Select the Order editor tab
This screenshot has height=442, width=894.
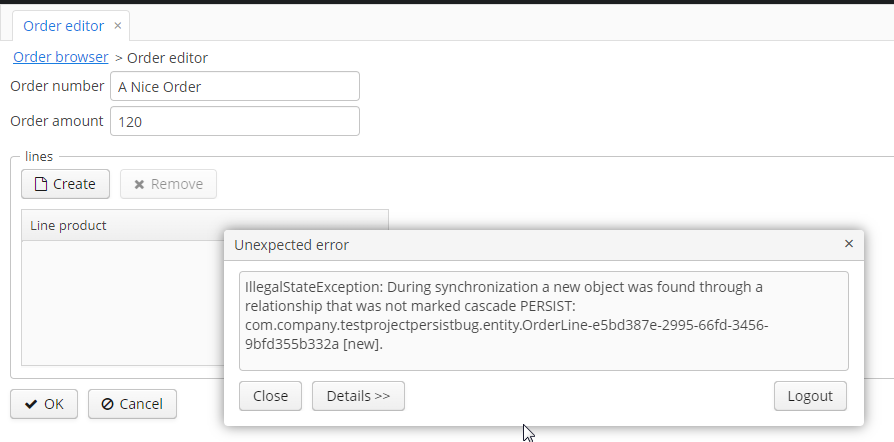(x=63, y=26)
